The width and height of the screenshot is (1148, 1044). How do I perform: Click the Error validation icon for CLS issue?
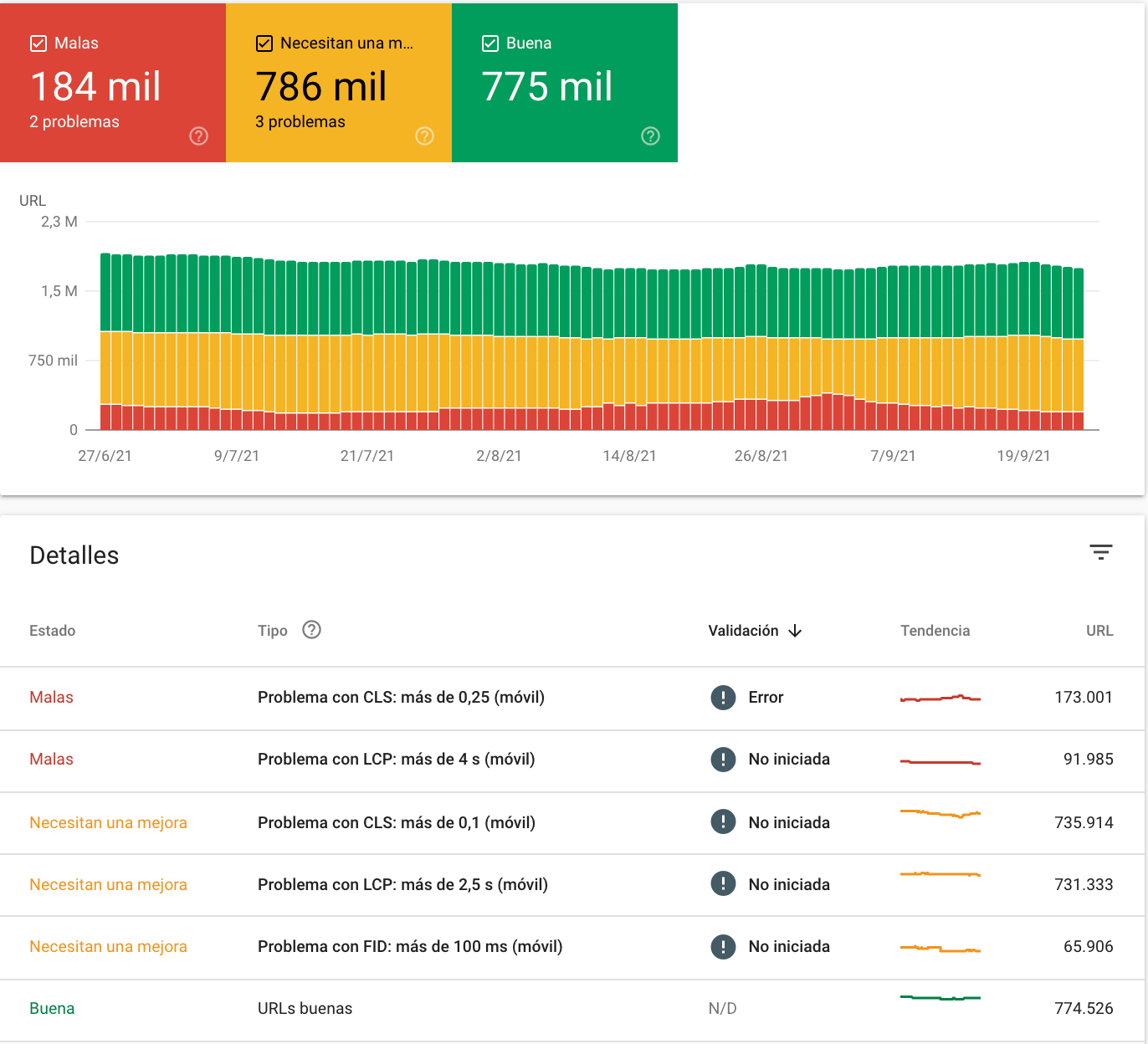(723, 697)
